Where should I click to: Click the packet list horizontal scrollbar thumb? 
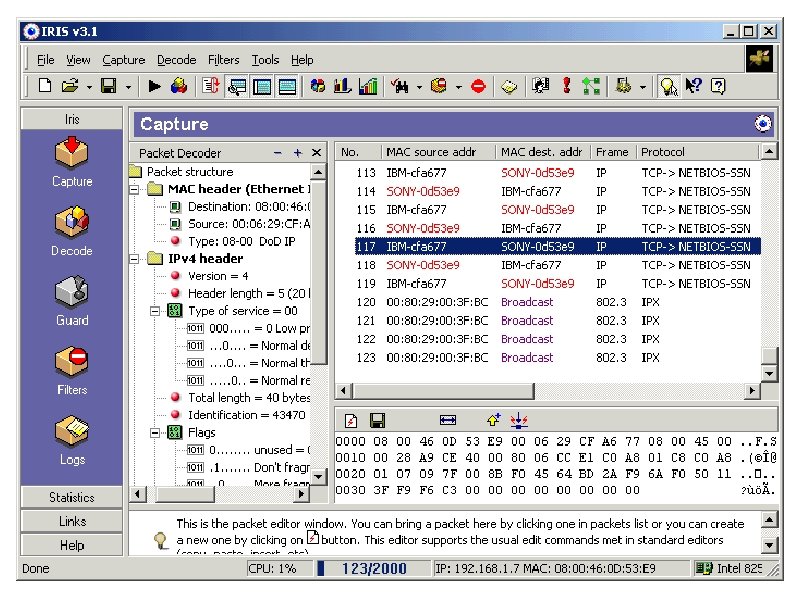point(443,391)
